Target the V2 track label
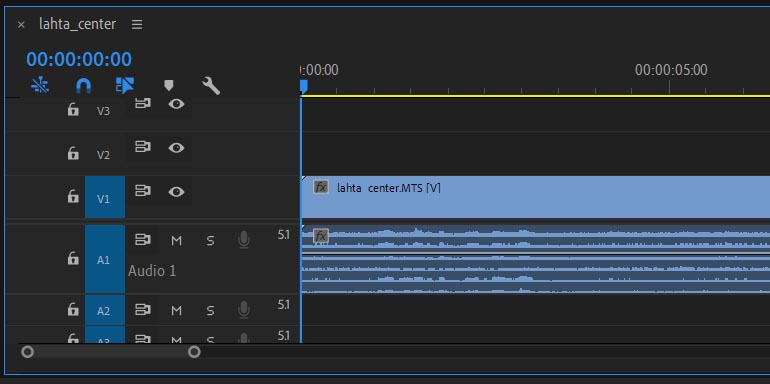Screen dimensions: 770x384 (x=103, y=155)
